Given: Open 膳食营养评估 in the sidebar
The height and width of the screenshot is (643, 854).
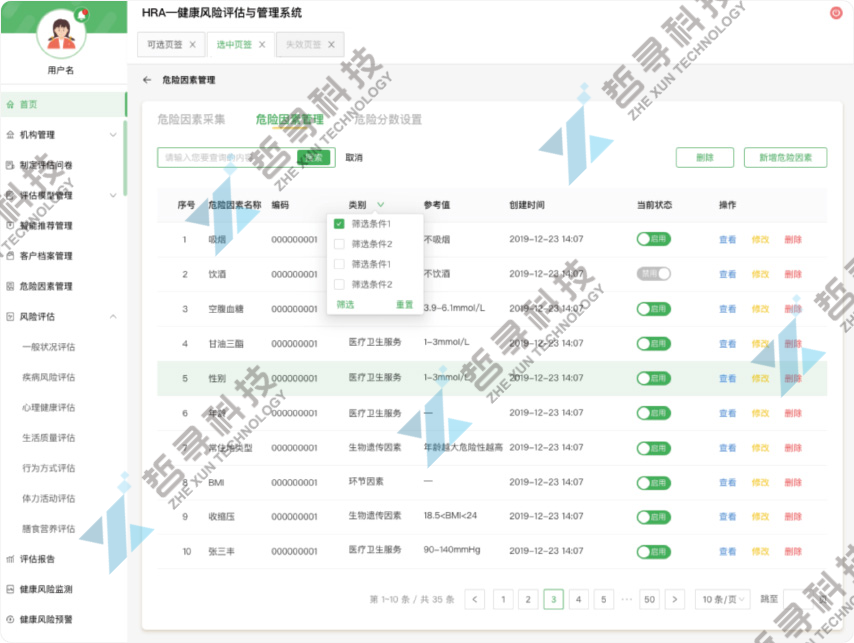Looking at the screenshot, I should tap(48, 529).
